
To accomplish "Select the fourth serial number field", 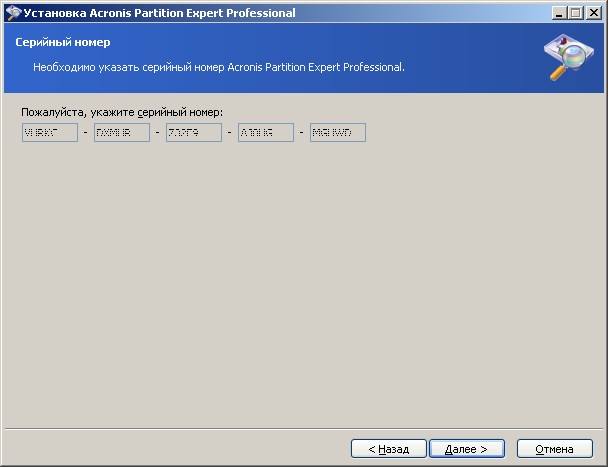I will tap(266, 132).
